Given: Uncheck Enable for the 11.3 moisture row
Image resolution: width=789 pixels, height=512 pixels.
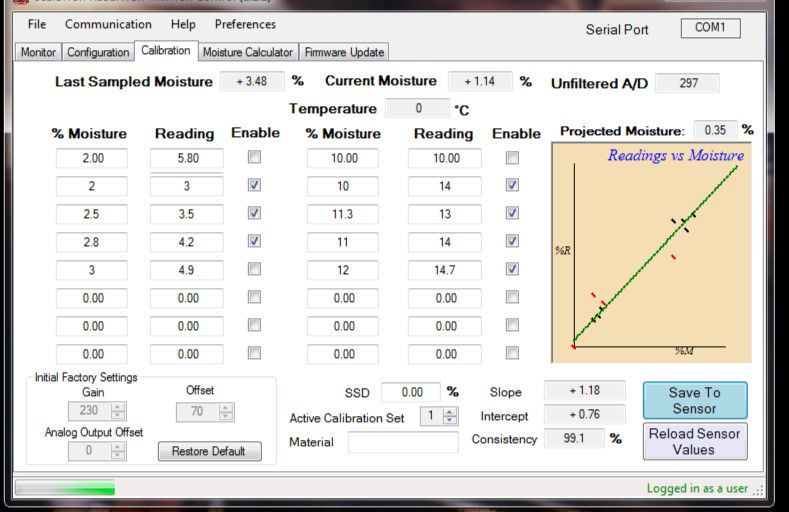Looking at the screenshot, I should (x=512, y=213).
